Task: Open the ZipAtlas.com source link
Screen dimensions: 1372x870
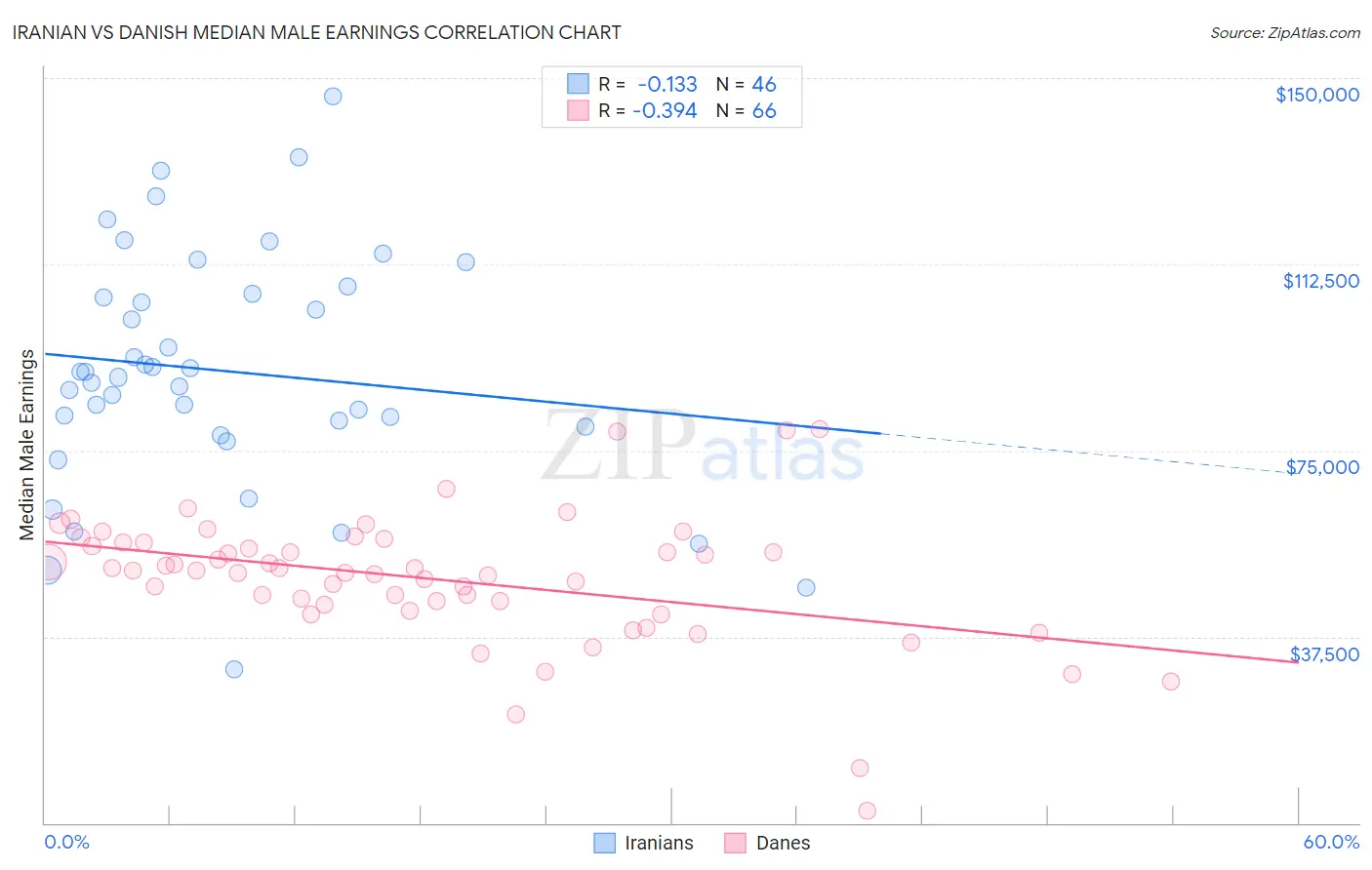Action: (1285, 32)
